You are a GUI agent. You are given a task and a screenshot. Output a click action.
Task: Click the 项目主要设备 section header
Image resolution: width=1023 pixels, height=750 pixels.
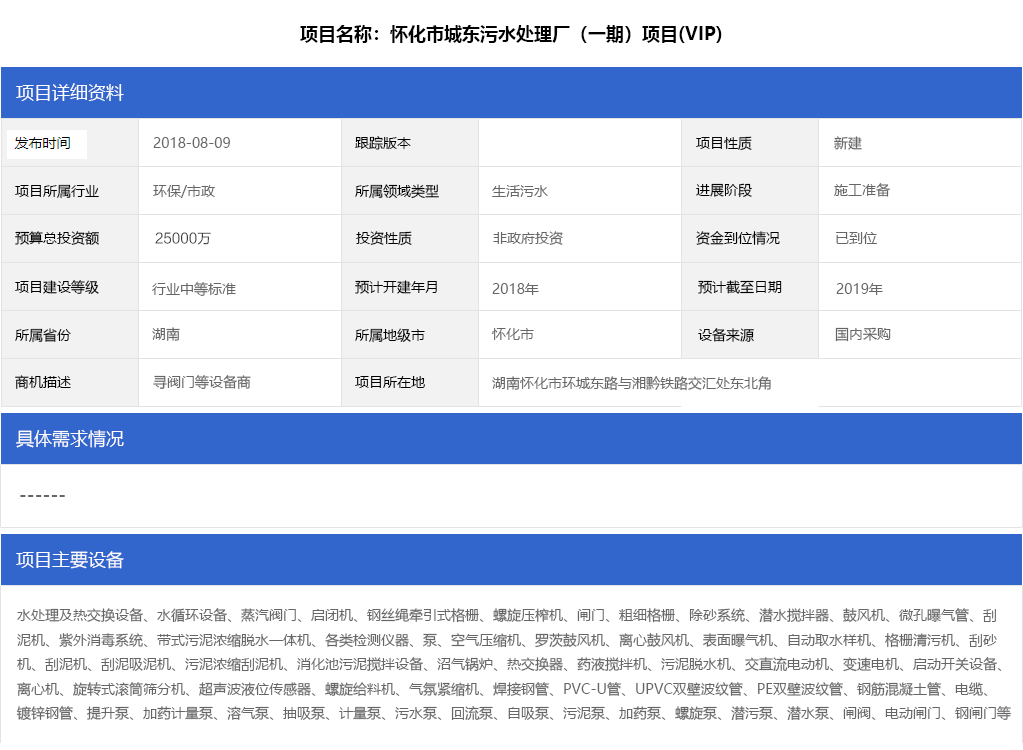click(70, 560)
